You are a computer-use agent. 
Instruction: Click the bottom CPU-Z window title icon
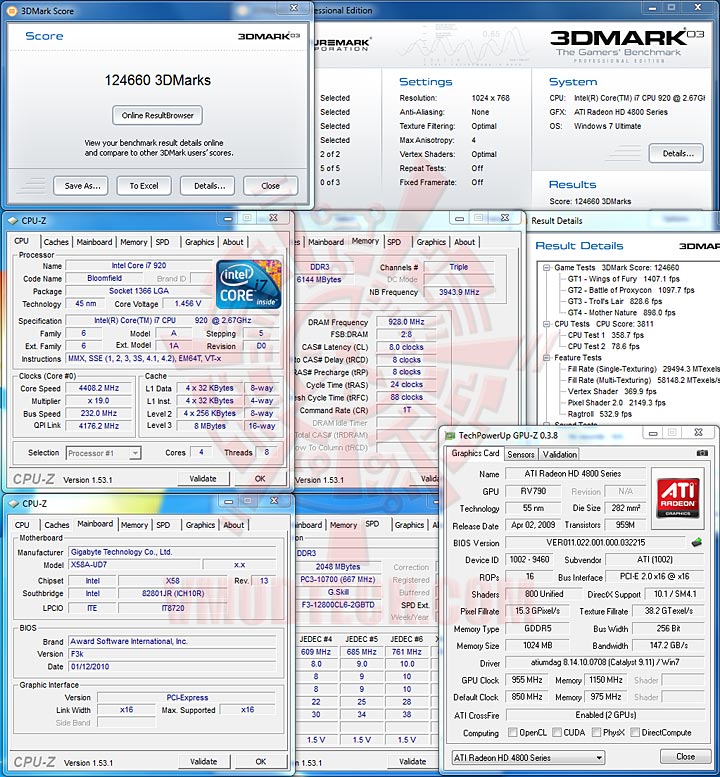[14, 503]
